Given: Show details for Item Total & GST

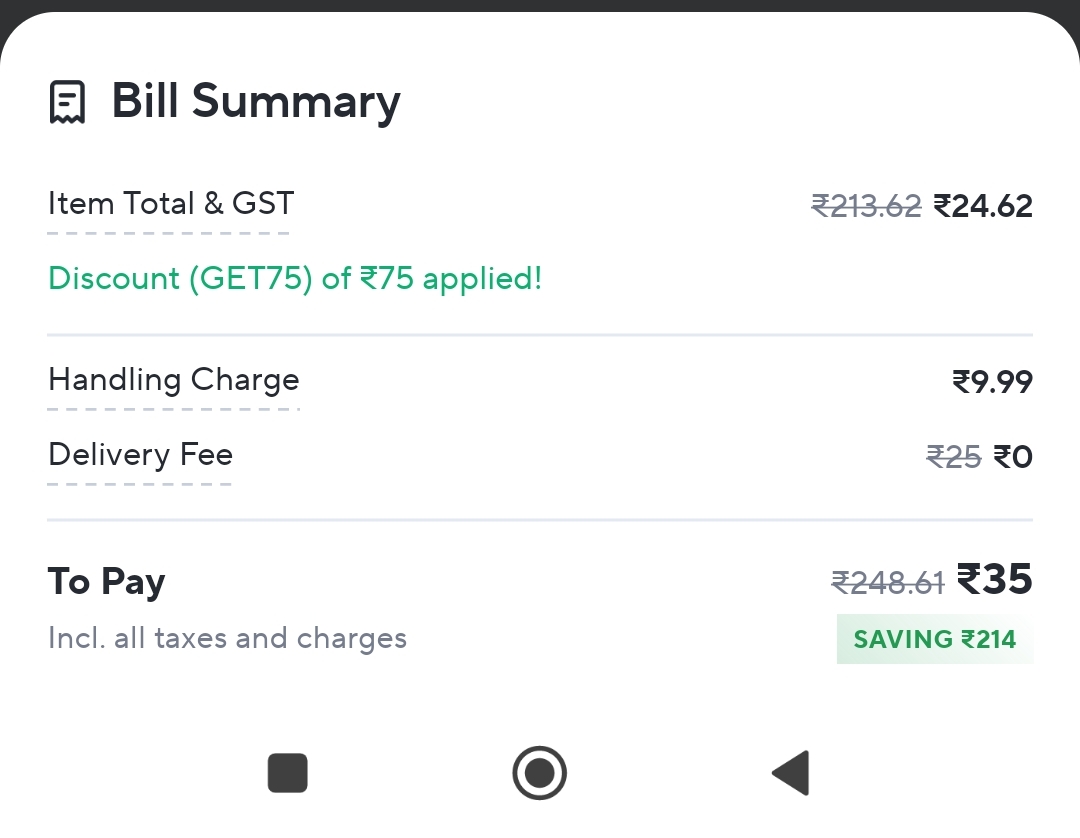Looking at the screenshot, I should [x=171, y=204].
